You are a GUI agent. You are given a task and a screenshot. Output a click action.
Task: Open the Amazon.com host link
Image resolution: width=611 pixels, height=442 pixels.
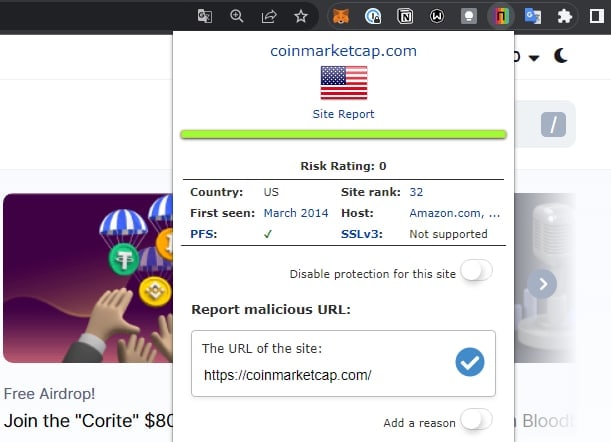tap(454, 213)
